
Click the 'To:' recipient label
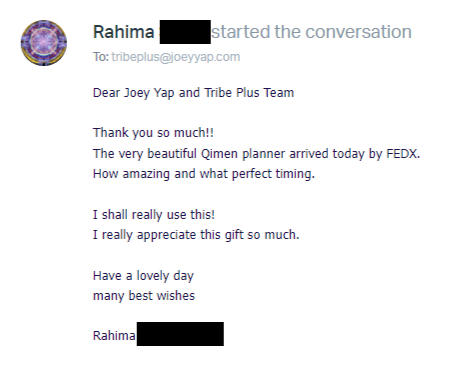(x=101, y=57)
